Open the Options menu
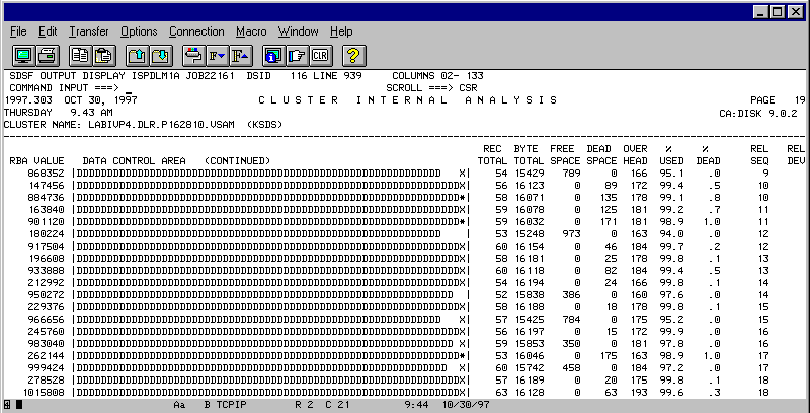The image size is (810, 413). [x=139, y=32]
